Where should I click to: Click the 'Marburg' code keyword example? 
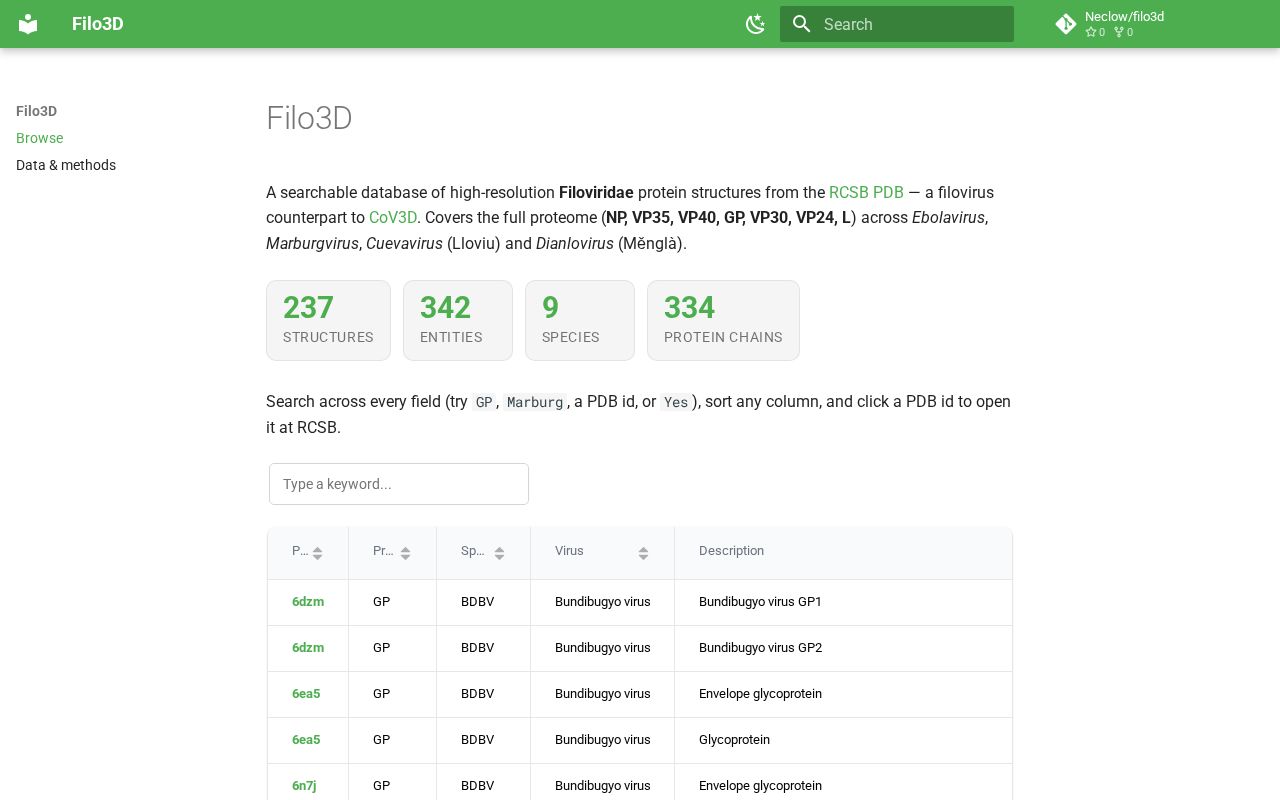click(x=535, y=402)
